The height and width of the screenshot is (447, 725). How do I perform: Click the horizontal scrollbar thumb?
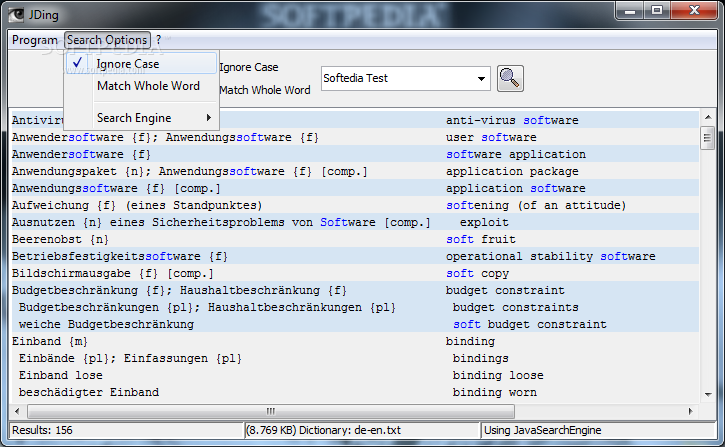(x=271, y=411)
